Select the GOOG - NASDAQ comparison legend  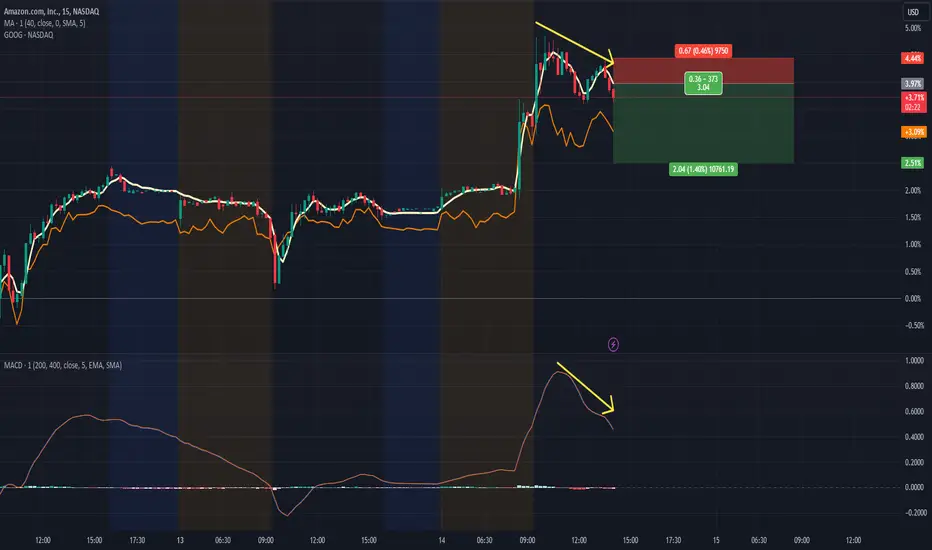coord(29,35)
